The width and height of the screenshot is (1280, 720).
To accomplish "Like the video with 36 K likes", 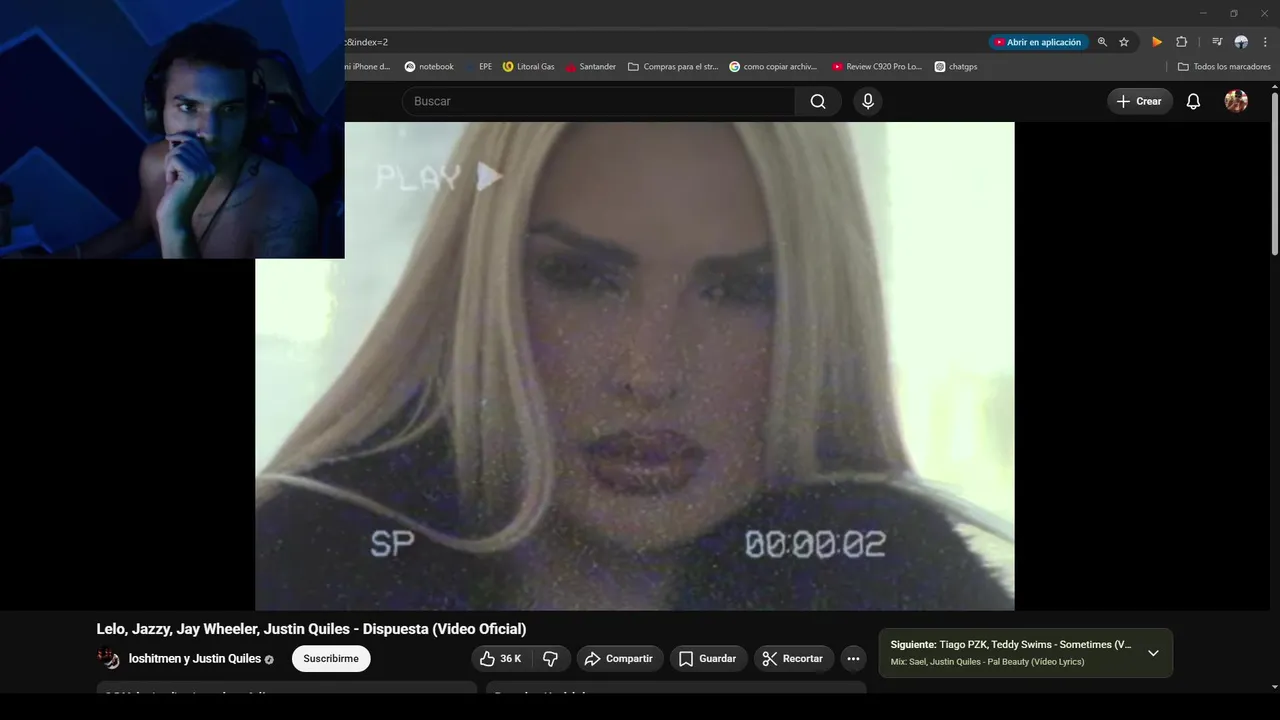I will 501,658.
